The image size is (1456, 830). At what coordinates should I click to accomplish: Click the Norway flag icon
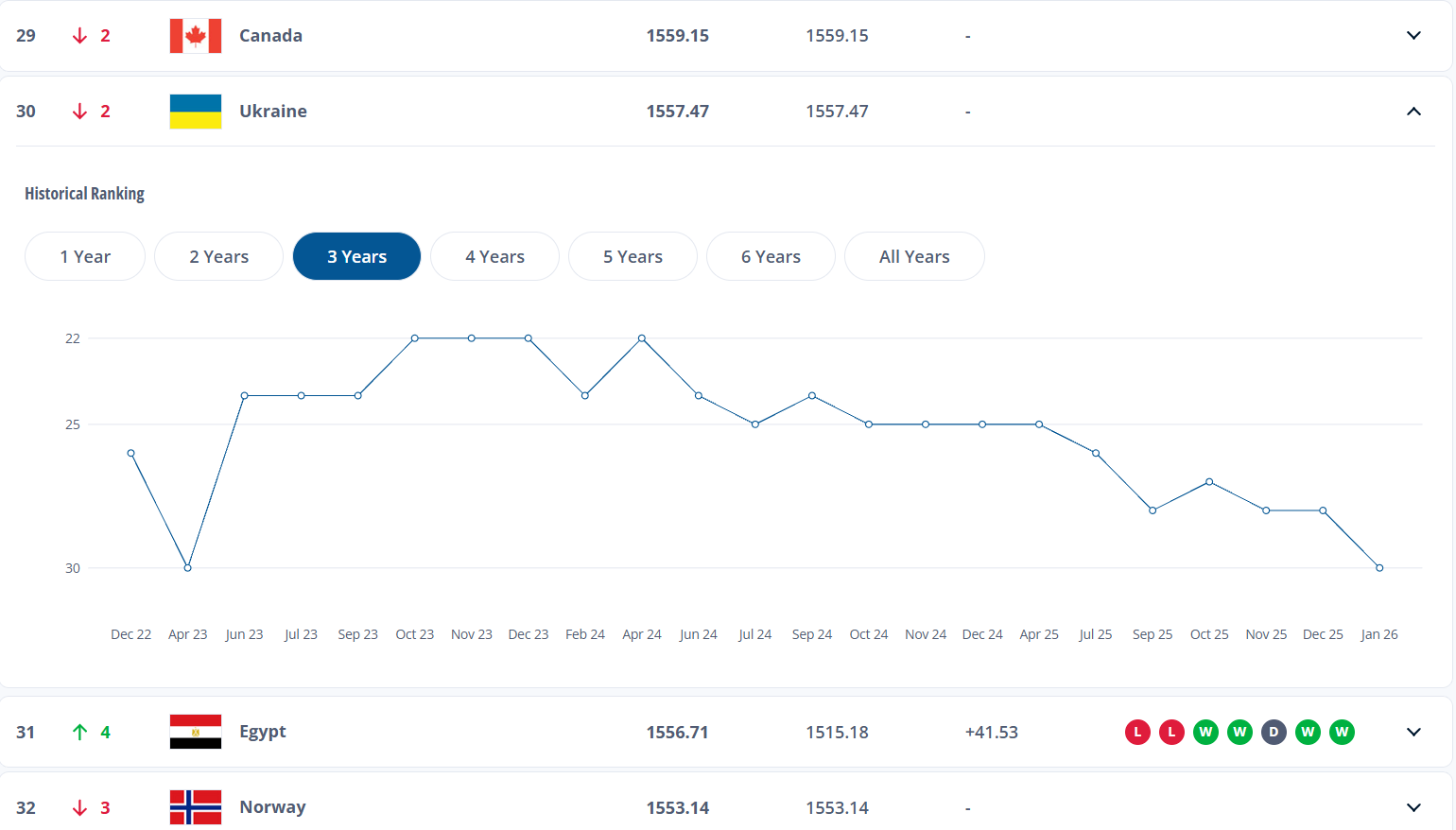coord(196,807)
